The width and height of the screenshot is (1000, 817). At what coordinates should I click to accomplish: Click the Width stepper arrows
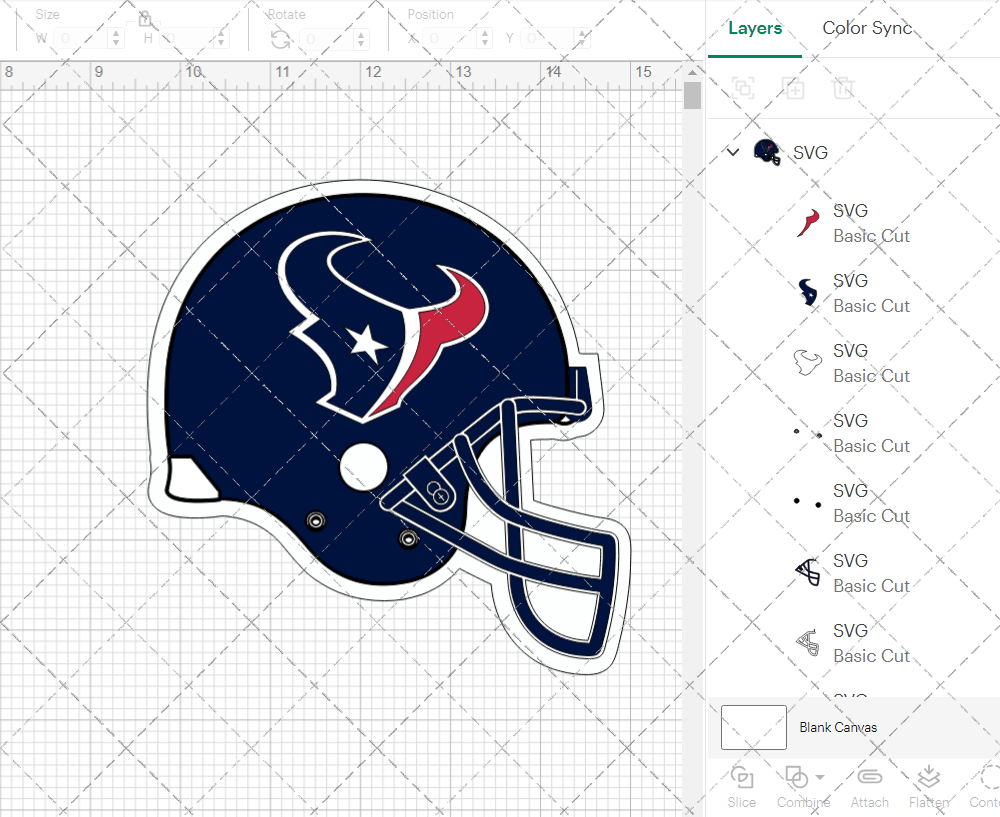(x=115, y=38)
